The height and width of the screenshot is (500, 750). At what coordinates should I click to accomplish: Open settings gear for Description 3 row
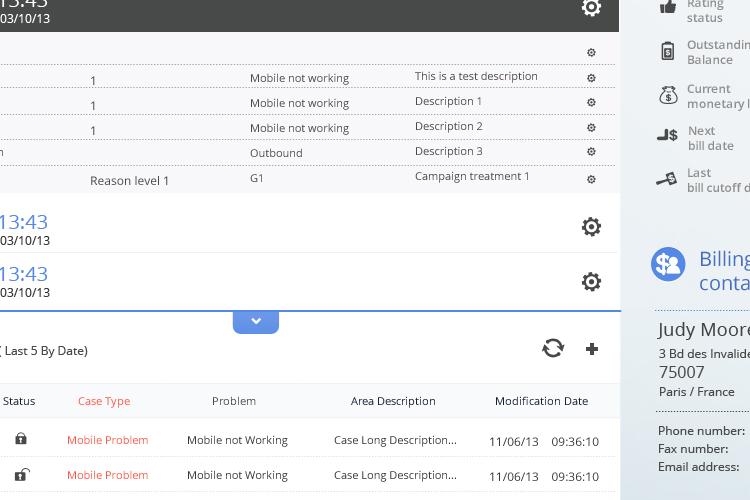(591, 152)
